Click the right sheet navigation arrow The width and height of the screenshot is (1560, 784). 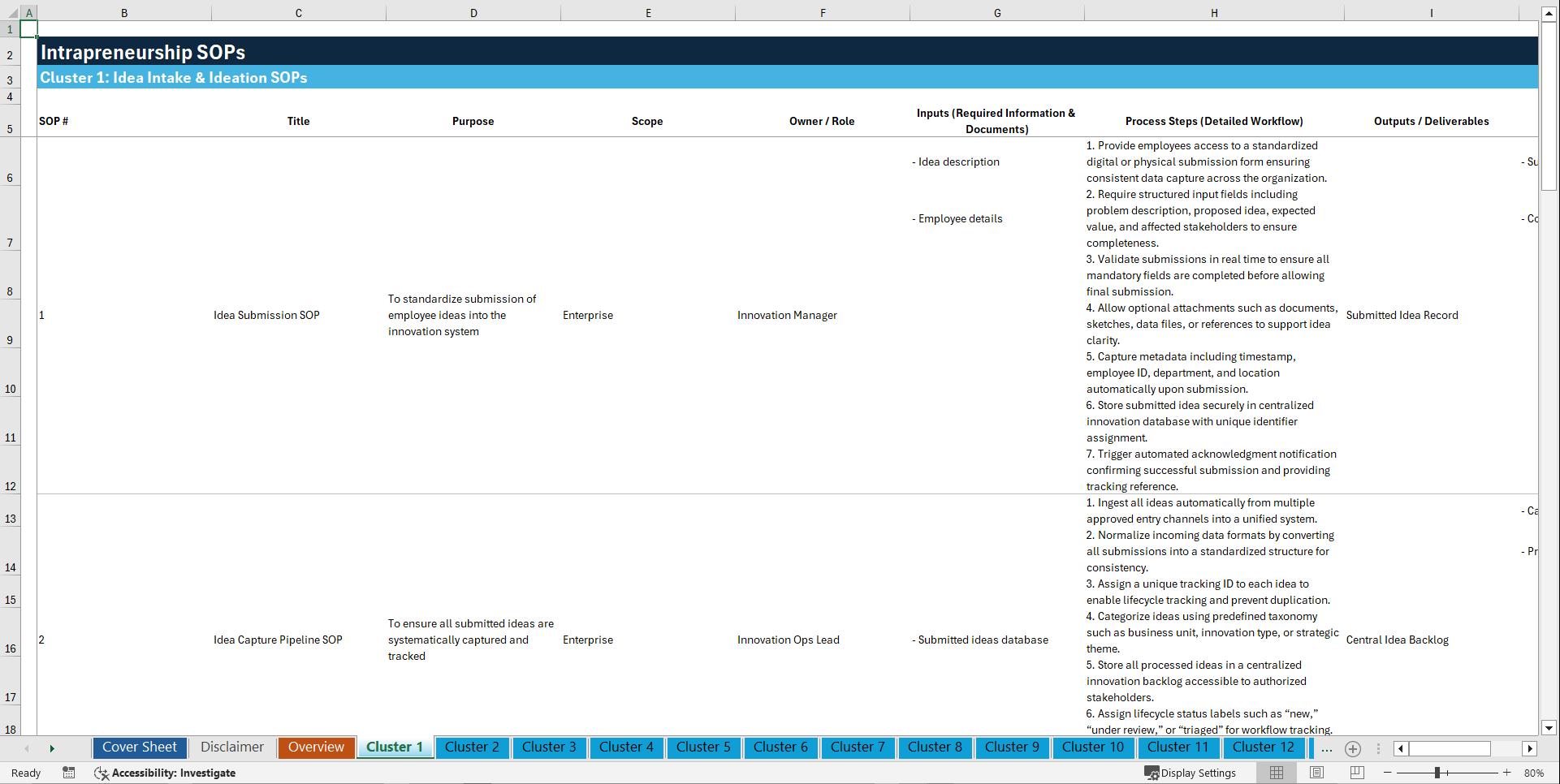click(52, 747)
